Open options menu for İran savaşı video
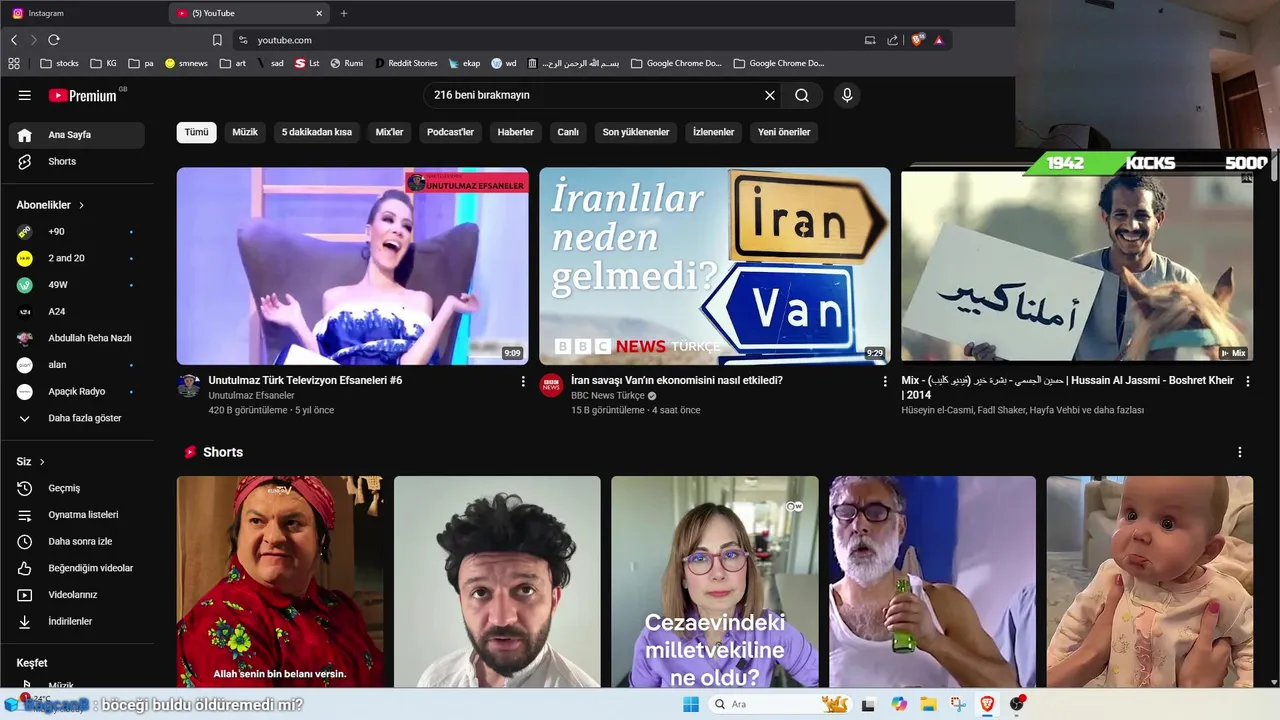The width and height of the screenshot is (1280, 720). 884,381
